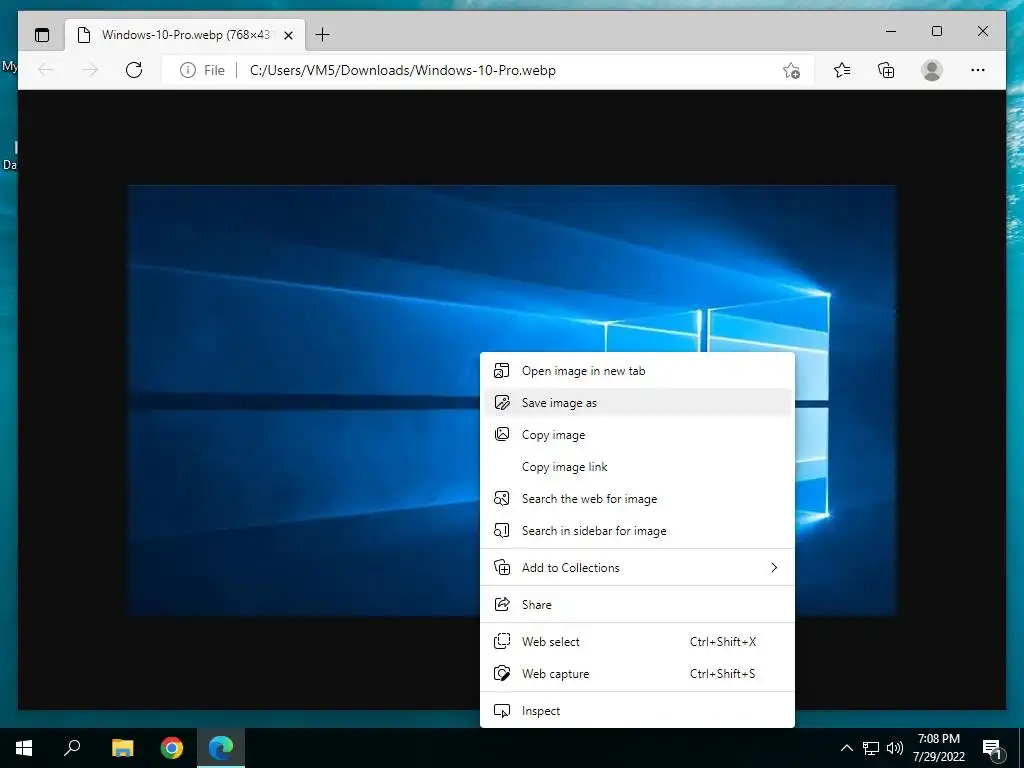The image size is (1024, 768).
Task: View site information icon beside File
Action: (x=187, y=70)
